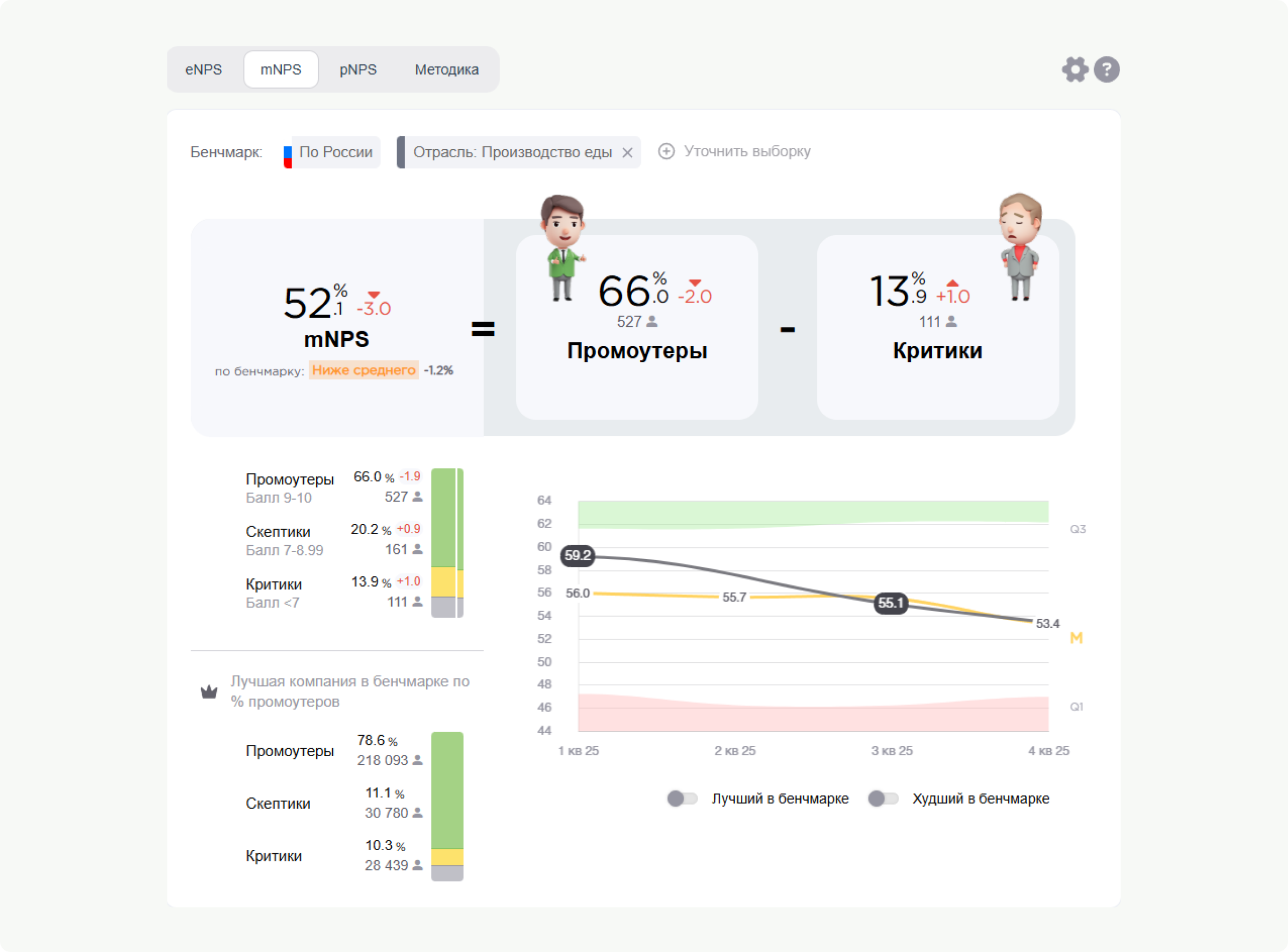Click green promoters segment of stacked bar
The width and height of the screenshot is (1288, 952).
[443, 517]
